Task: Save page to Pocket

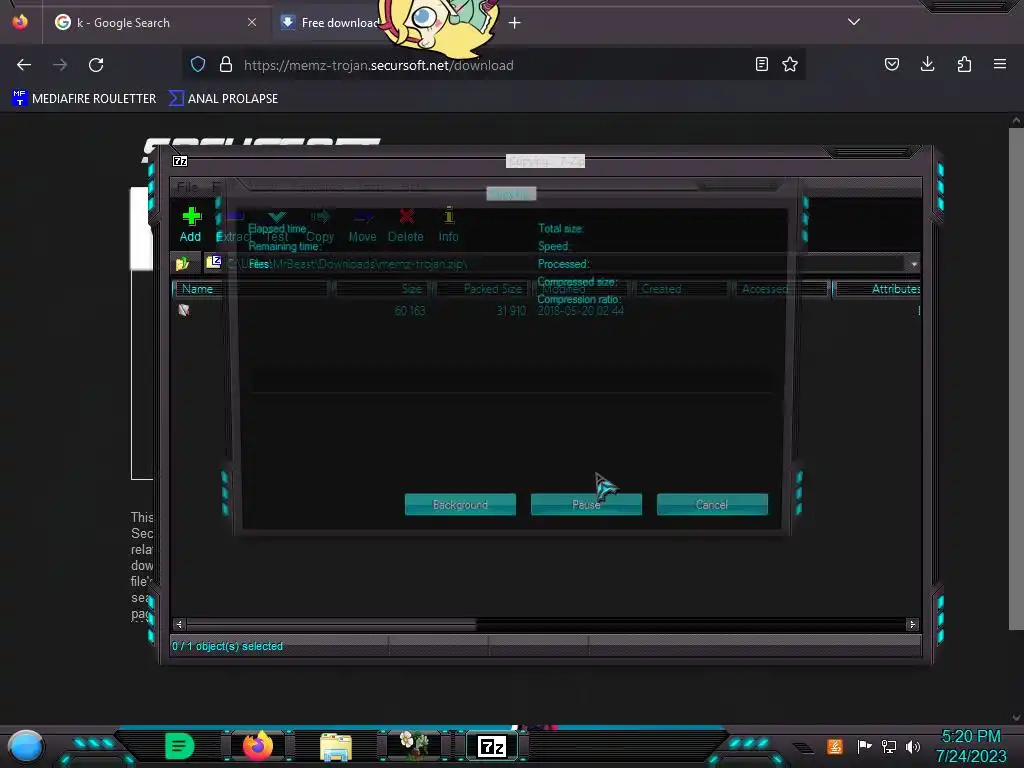Action: [892, 64]
